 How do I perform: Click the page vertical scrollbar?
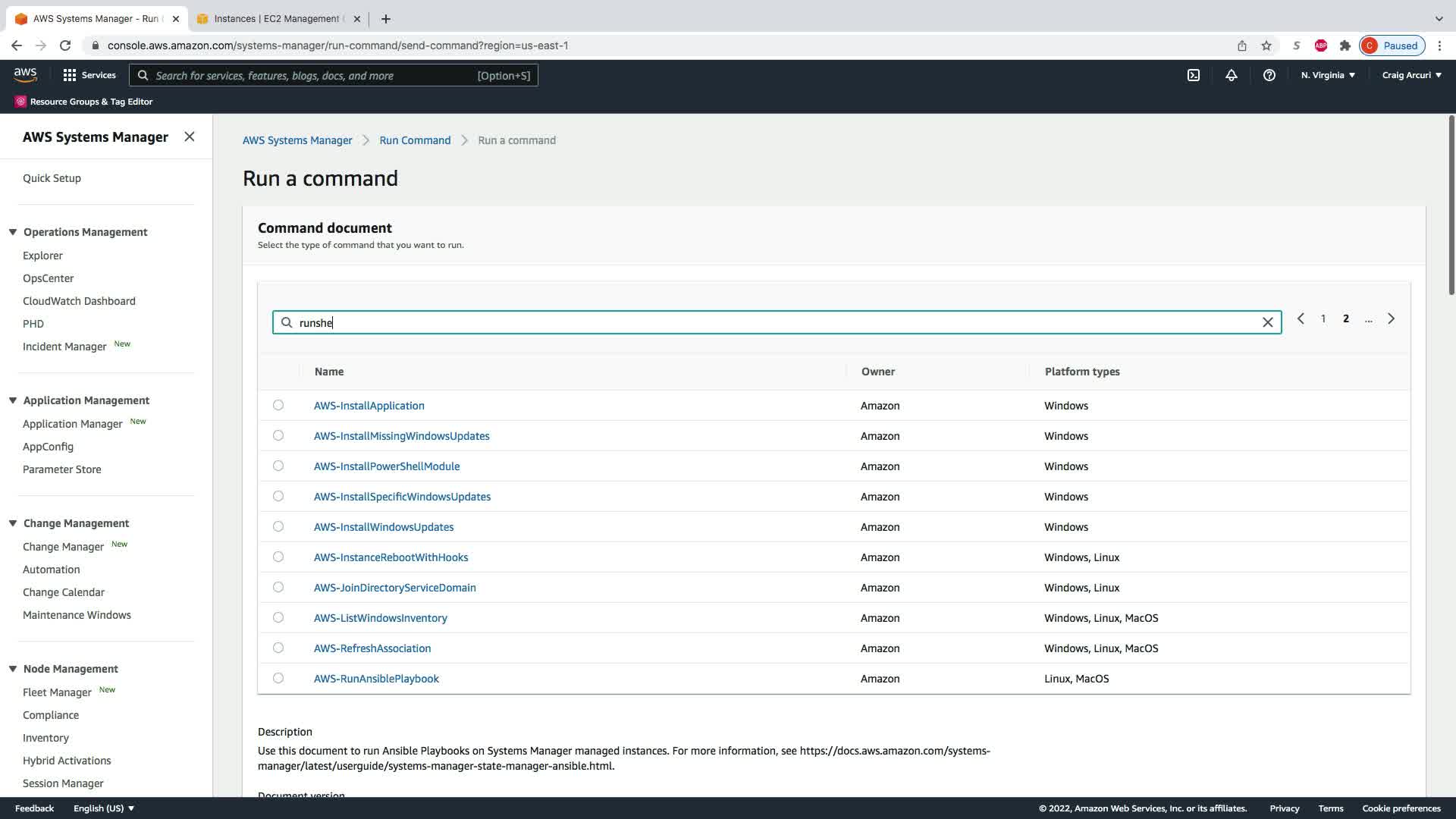click(1451, 205)
